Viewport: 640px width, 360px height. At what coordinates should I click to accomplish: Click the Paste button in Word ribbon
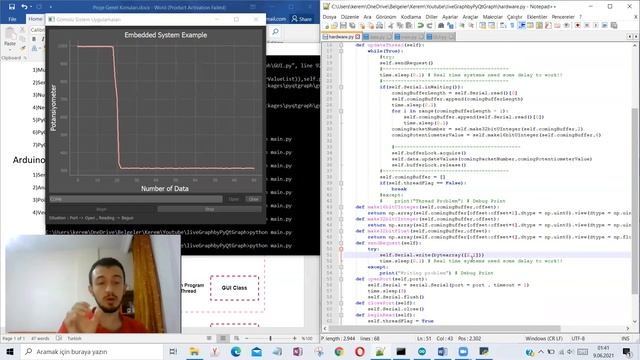pyautogui.click(x=9, y=37)
